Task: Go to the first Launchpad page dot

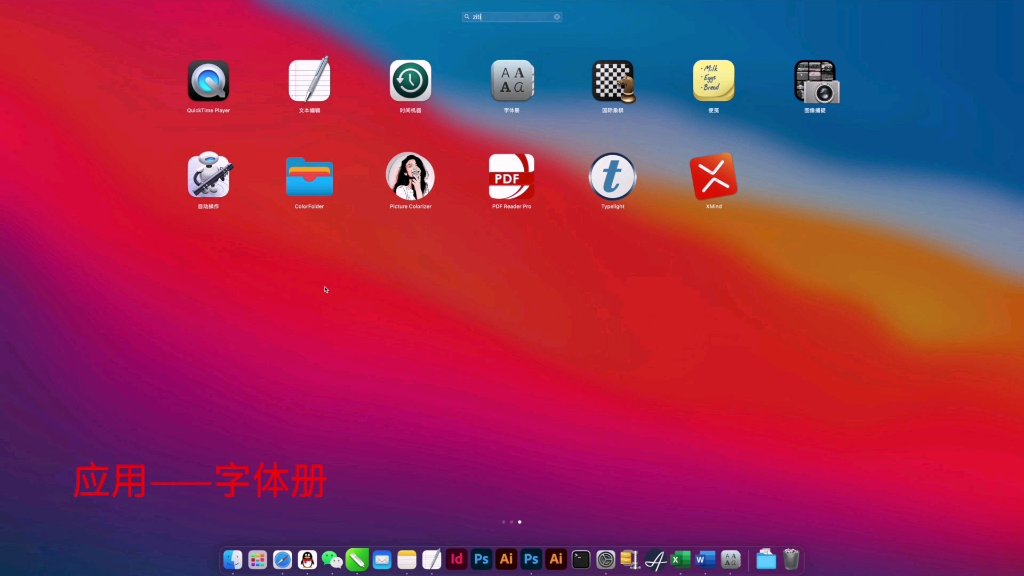Action: tap(504, 522)
